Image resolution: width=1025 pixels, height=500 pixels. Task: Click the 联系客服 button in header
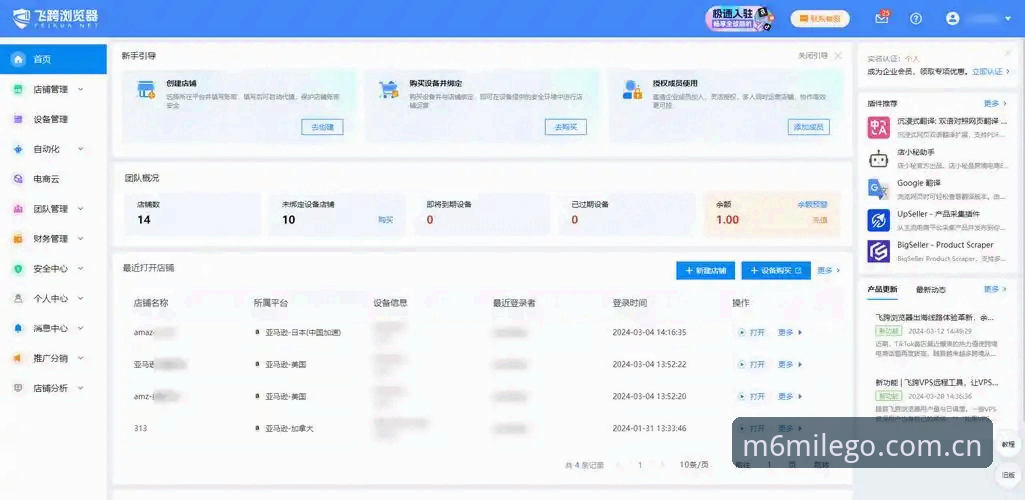tap(820, 19)
